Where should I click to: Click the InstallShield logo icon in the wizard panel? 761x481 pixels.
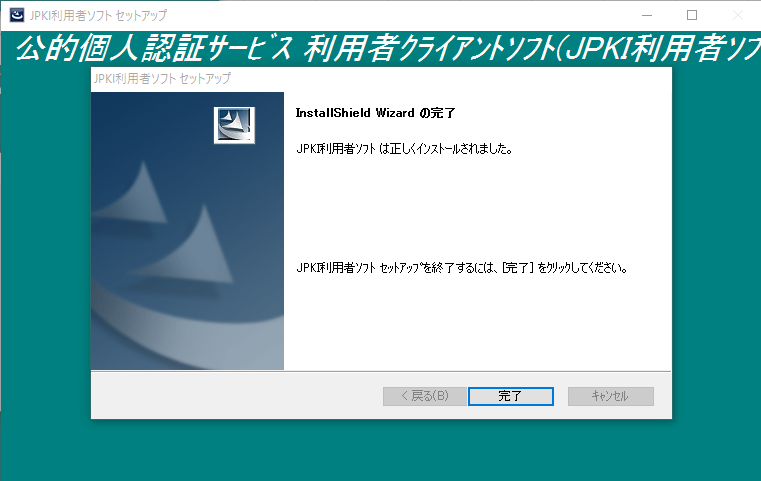tap(234, 125)
